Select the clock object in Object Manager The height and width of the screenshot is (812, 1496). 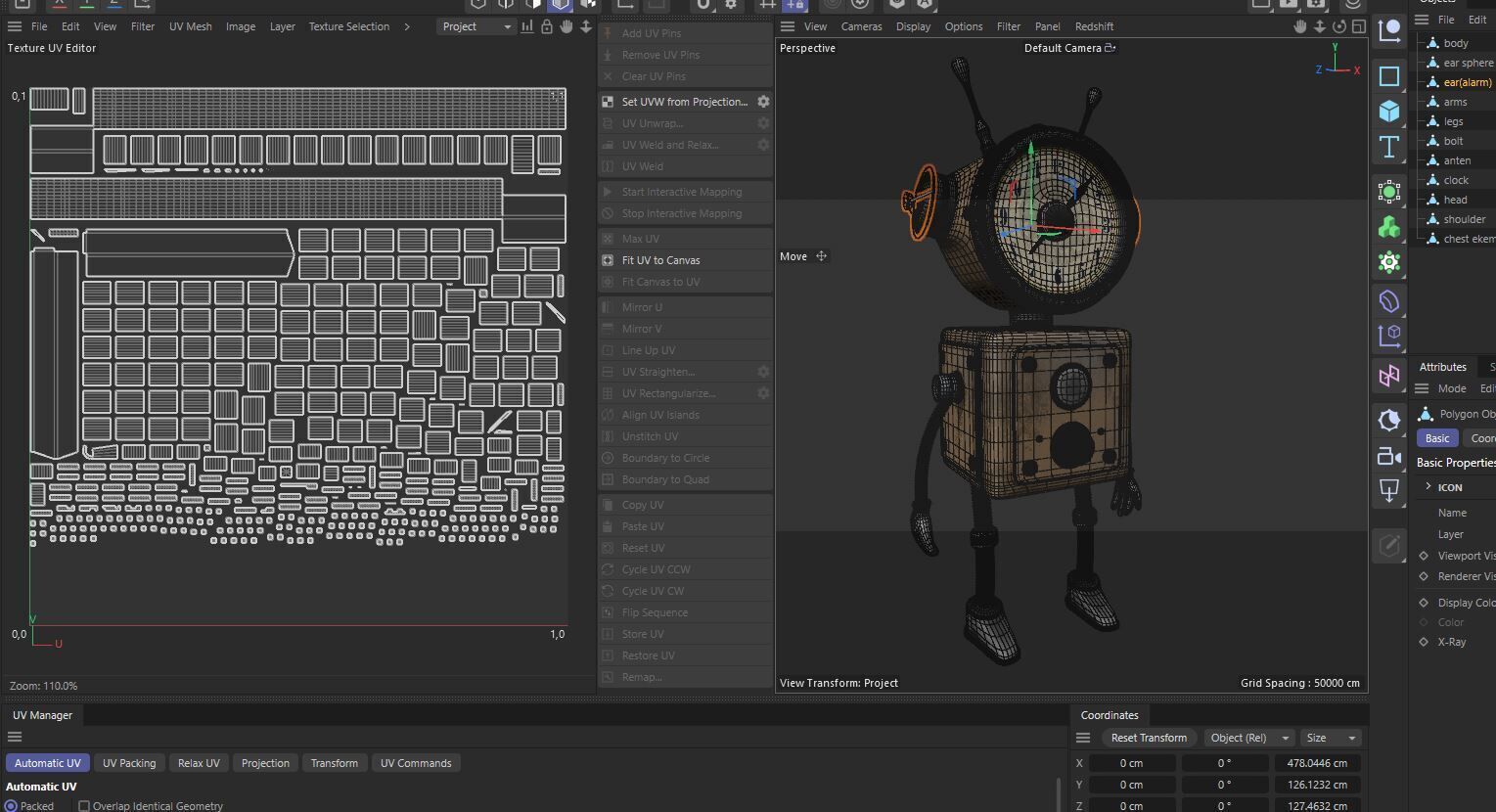tap(1456, 180)
